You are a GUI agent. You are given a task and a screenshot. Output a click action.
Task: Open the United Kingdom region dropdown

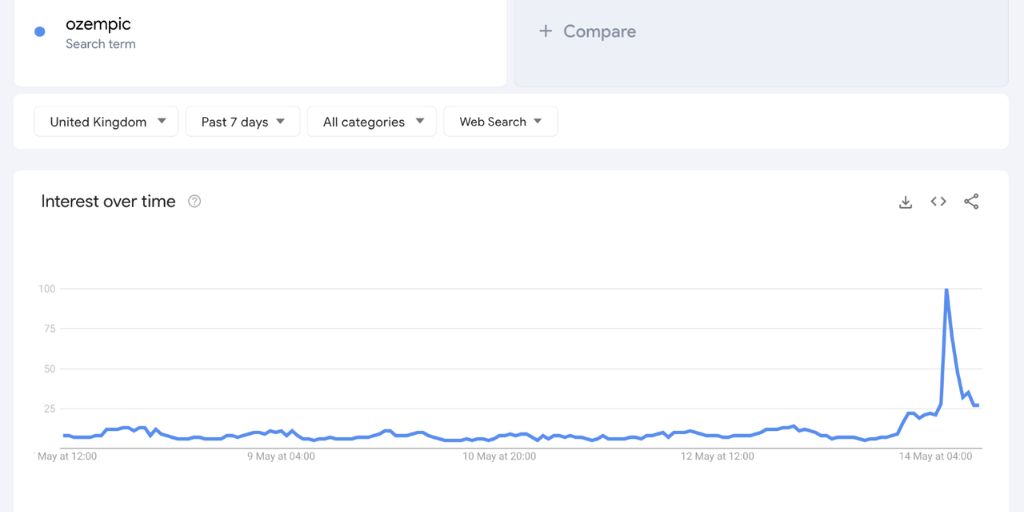click(106, 122)
